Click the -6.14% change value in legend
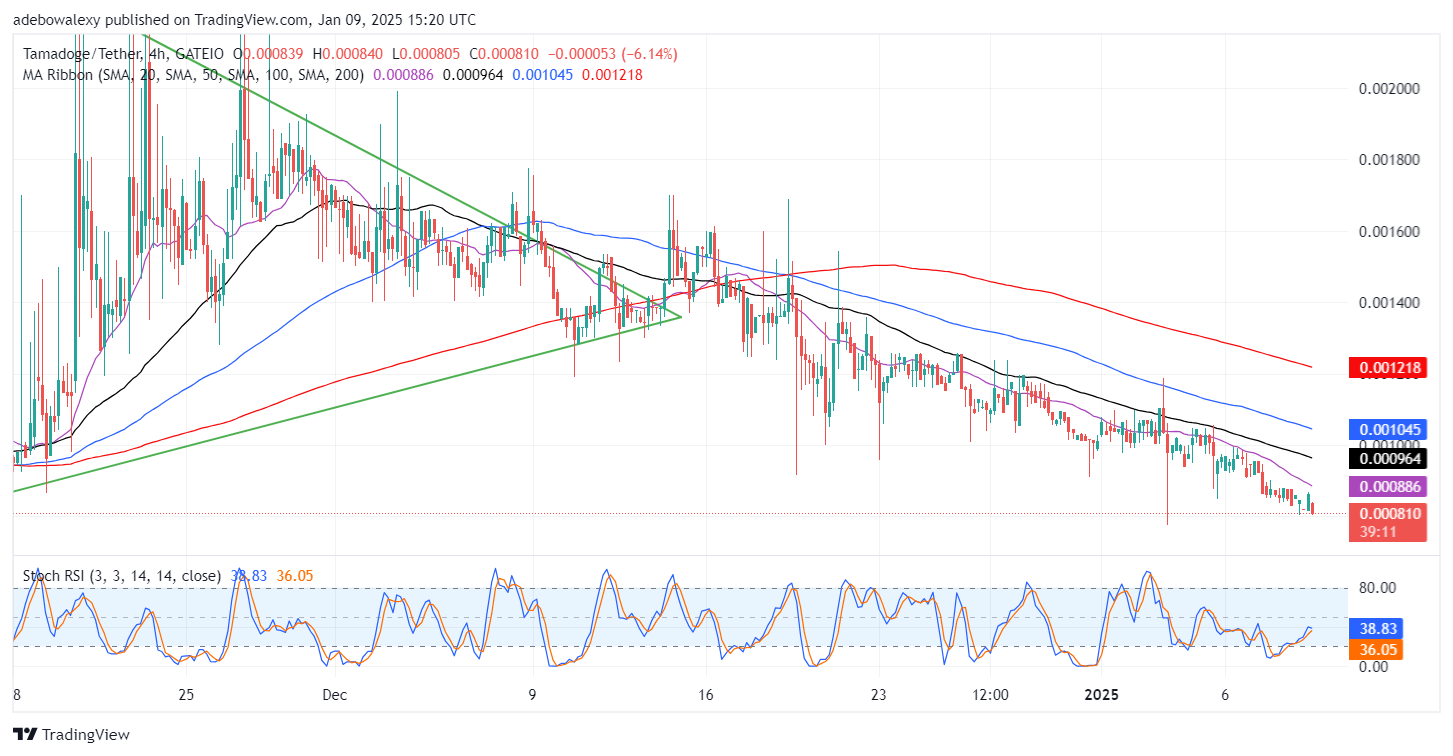 tap(650, 53)
